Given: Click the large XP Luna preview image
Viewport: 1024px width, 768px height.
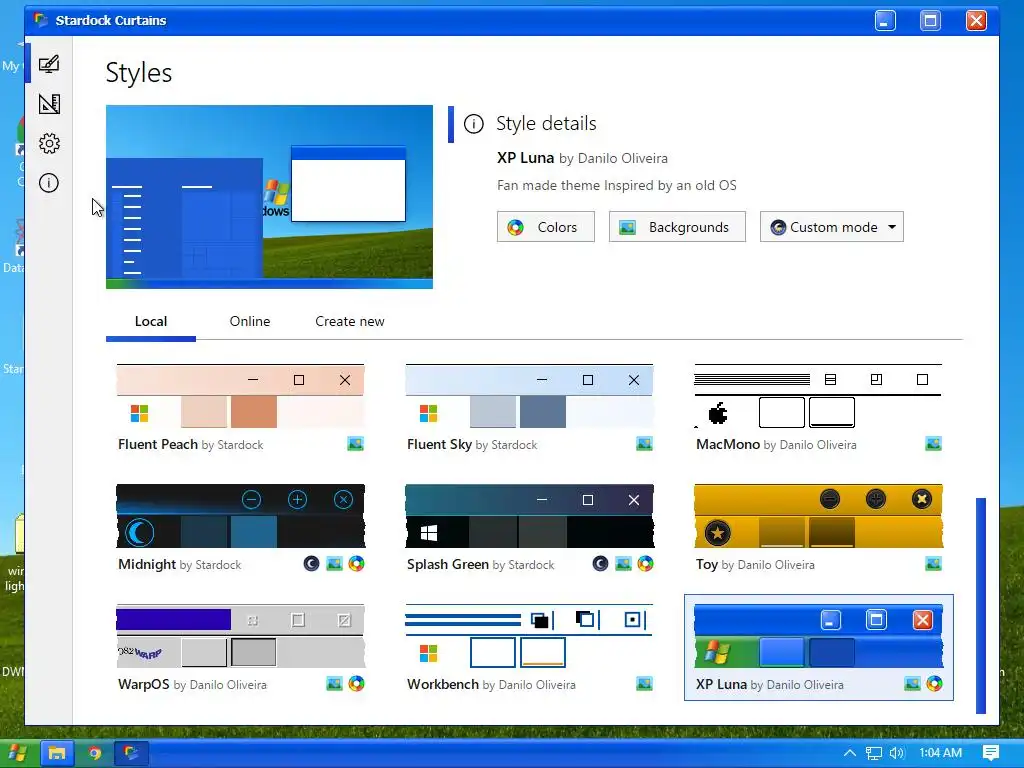Looking at the screenshot, I should pos(269,197).
